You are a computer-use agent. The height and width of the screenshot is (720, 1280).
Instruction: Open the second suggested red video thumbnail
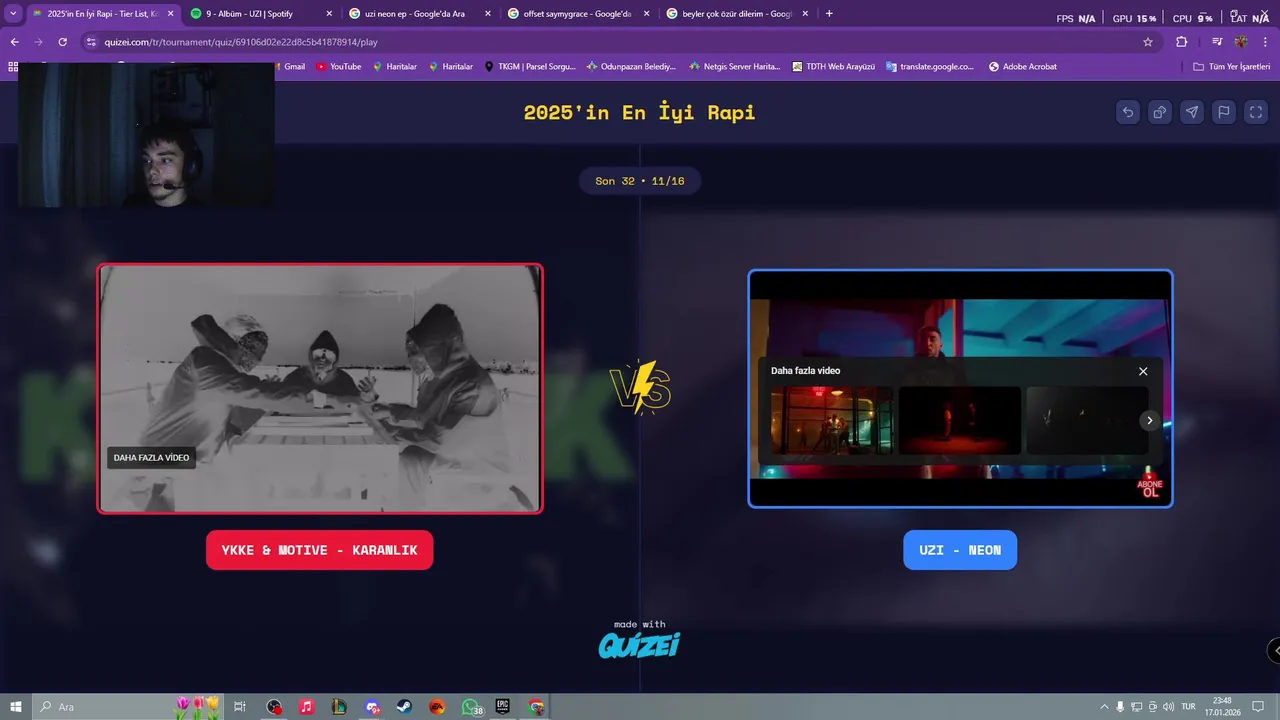click(x=960, y=420)
